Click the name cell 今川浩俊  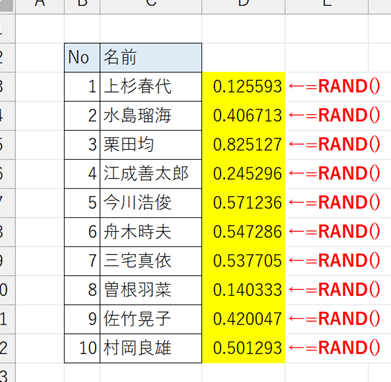[151, 203]
